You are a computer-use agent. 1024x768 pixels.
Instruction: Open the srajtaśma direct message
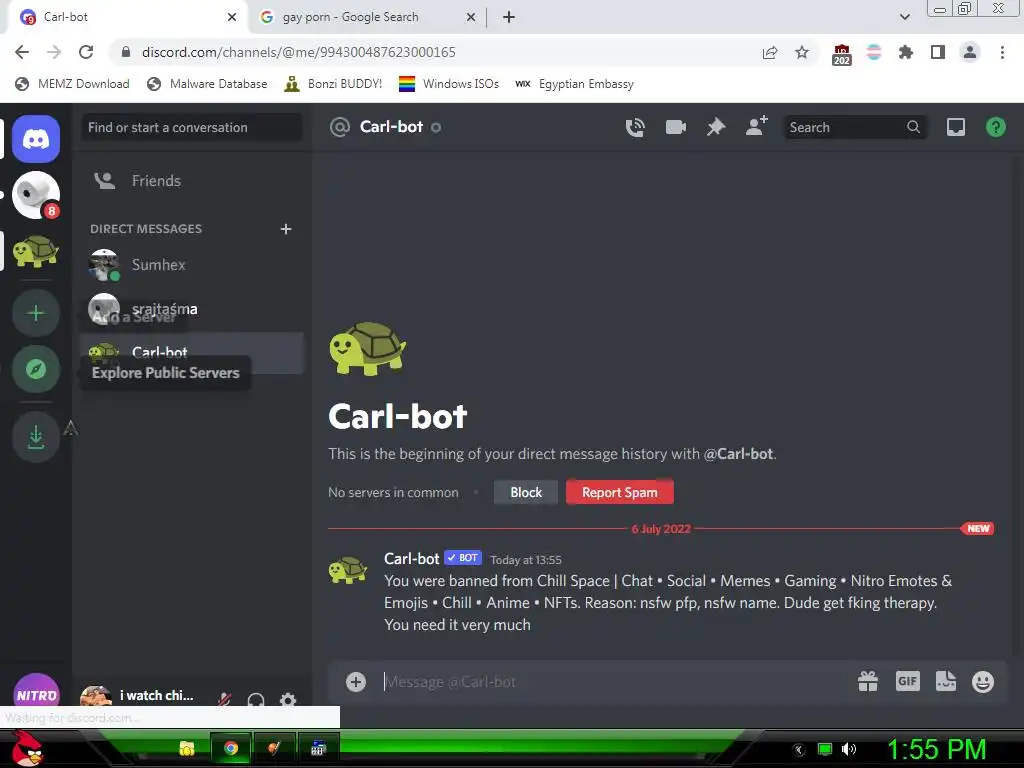pyautogui.click(x=192, y=309)
